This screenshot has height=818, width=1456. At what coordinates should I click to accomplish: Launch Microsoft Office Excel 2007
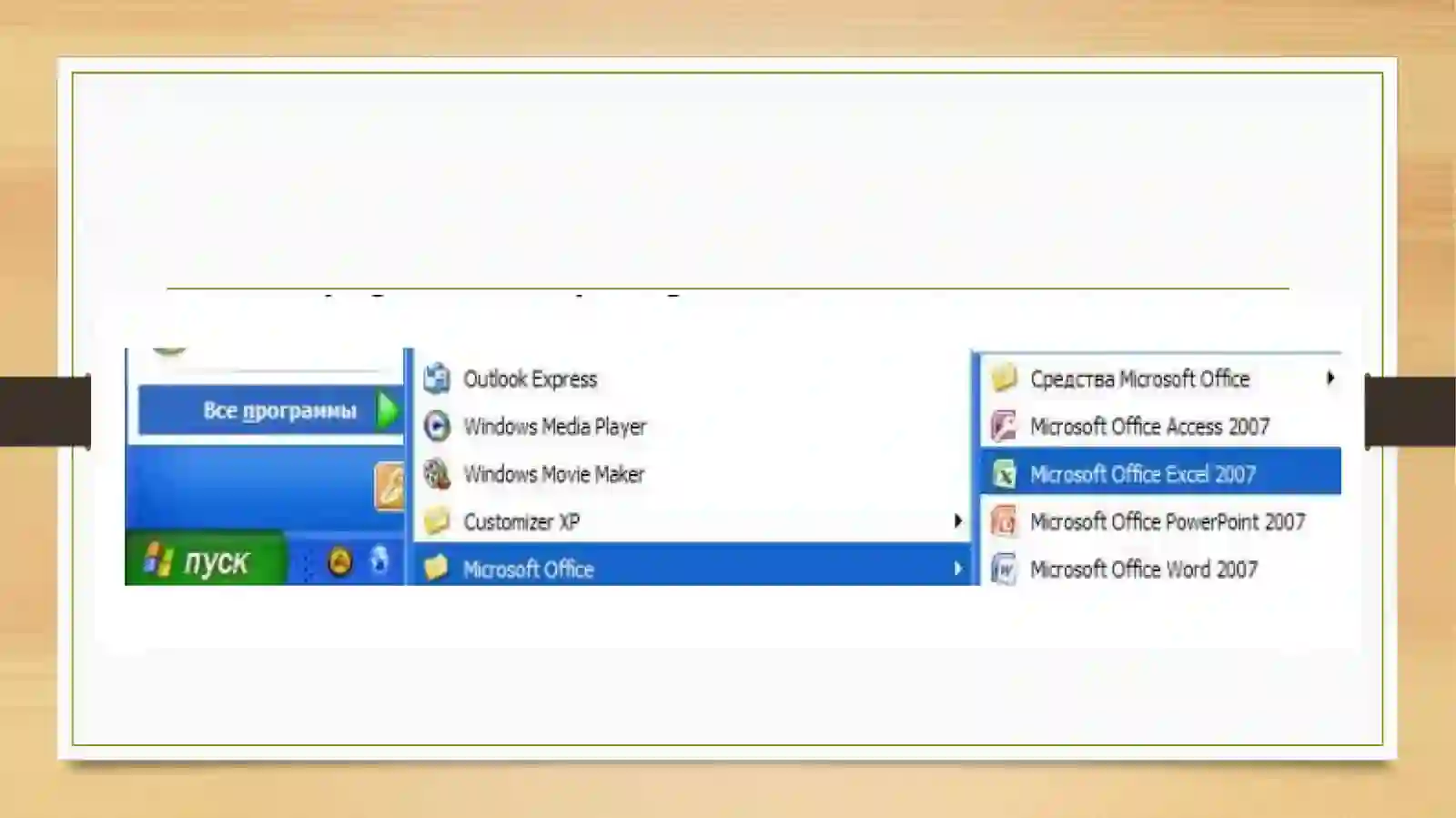(1161, 473)
